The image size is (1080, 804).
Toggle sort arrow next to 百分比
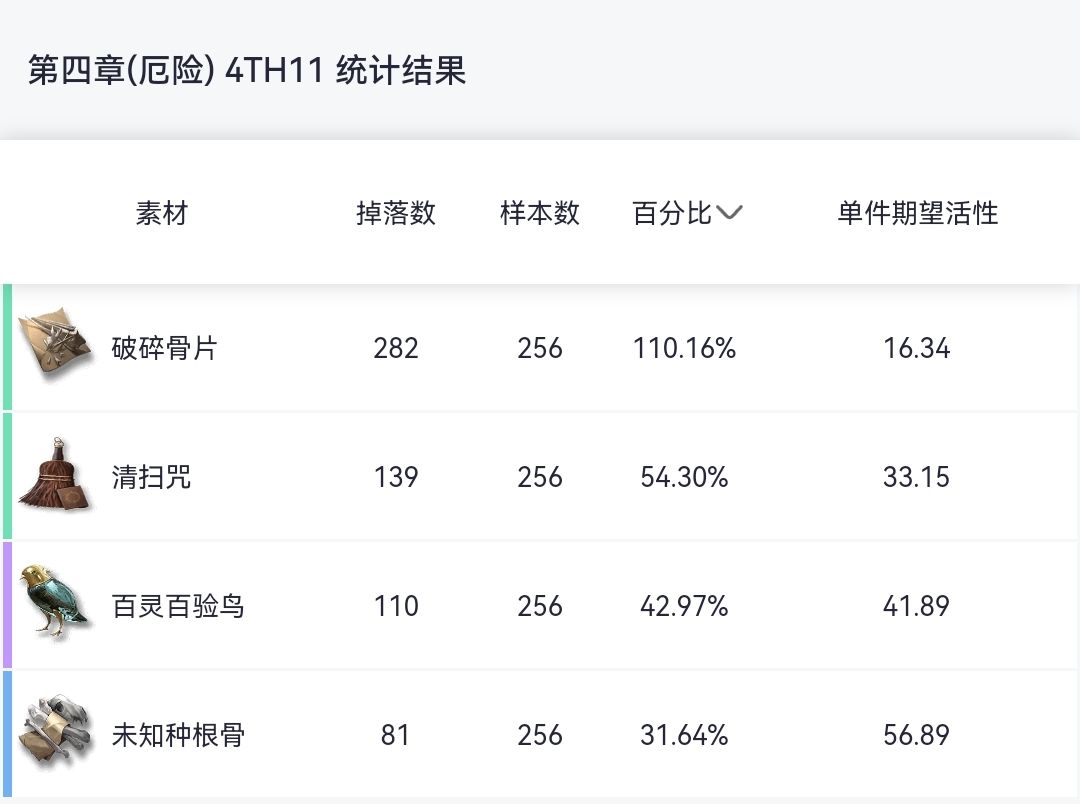729,213
